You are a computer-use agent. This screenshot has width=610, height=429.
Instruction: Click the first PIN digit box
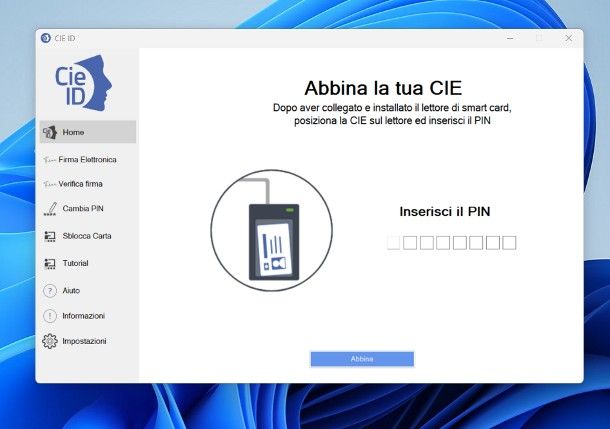tap(393, 243)
